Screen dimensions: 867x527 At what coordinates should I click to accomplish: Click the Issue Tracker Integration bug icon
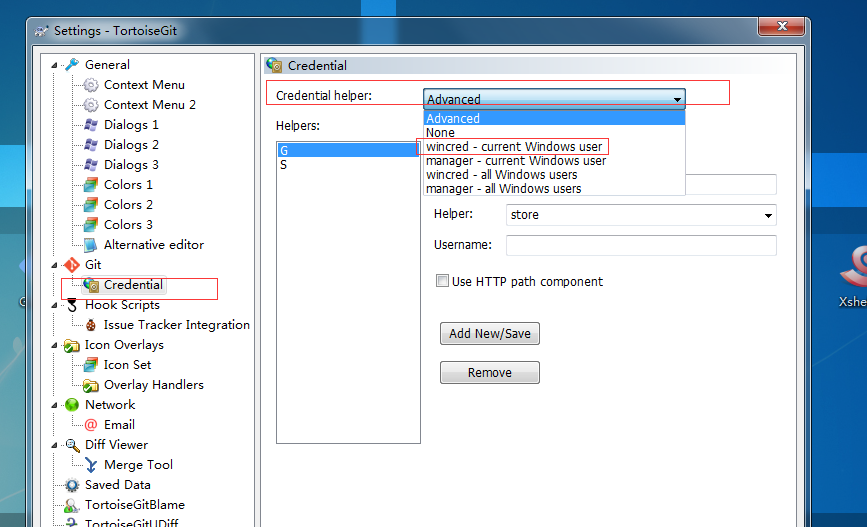click(91, 325)
